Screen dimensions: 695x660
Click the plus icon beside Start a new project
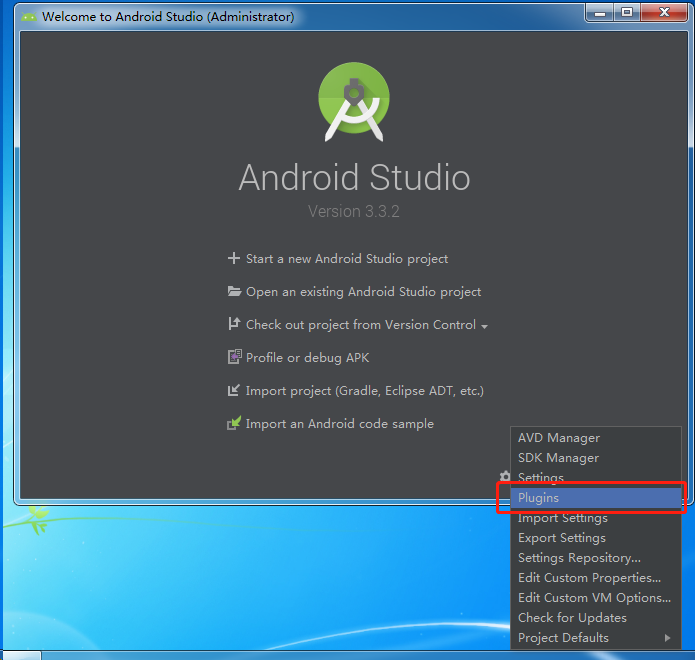point(234,258)
